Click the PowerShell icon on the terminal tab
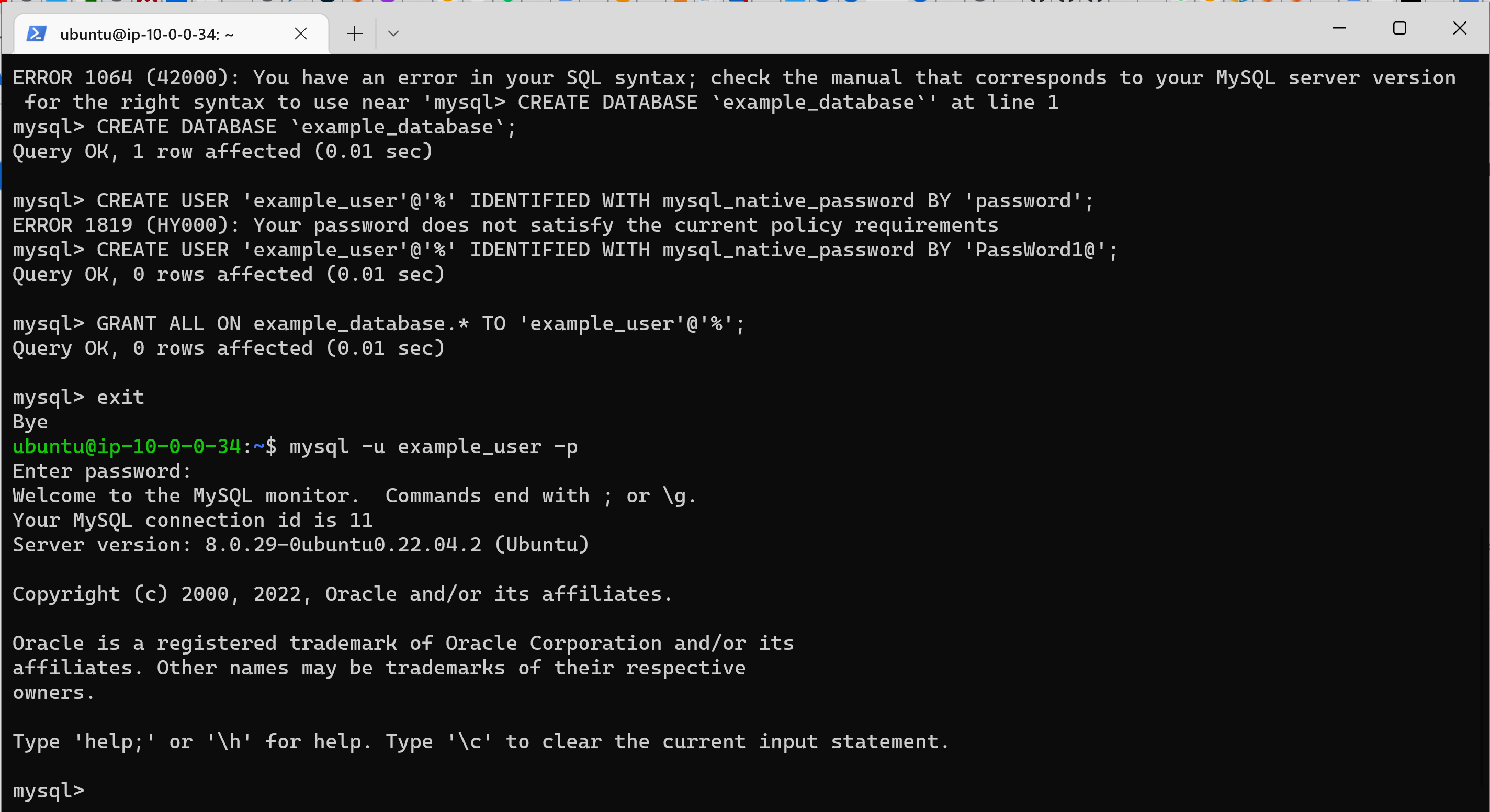Screen dimensions: 1490x812 pyautogui.click(x=37, y=33)
